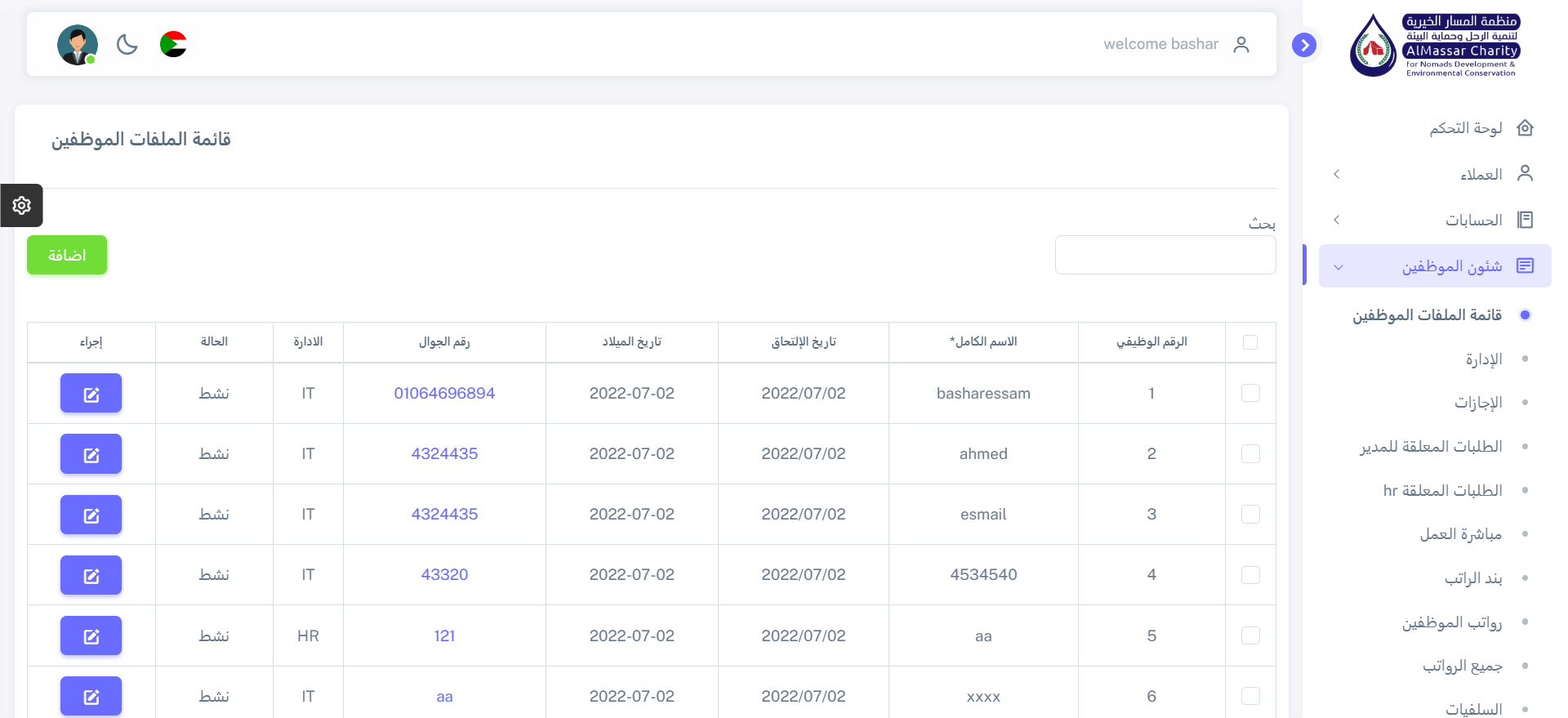The width and height of the screenshot is (1568, 718).
Task: Click the welcome bashar text
Action: click(1160, 44)
